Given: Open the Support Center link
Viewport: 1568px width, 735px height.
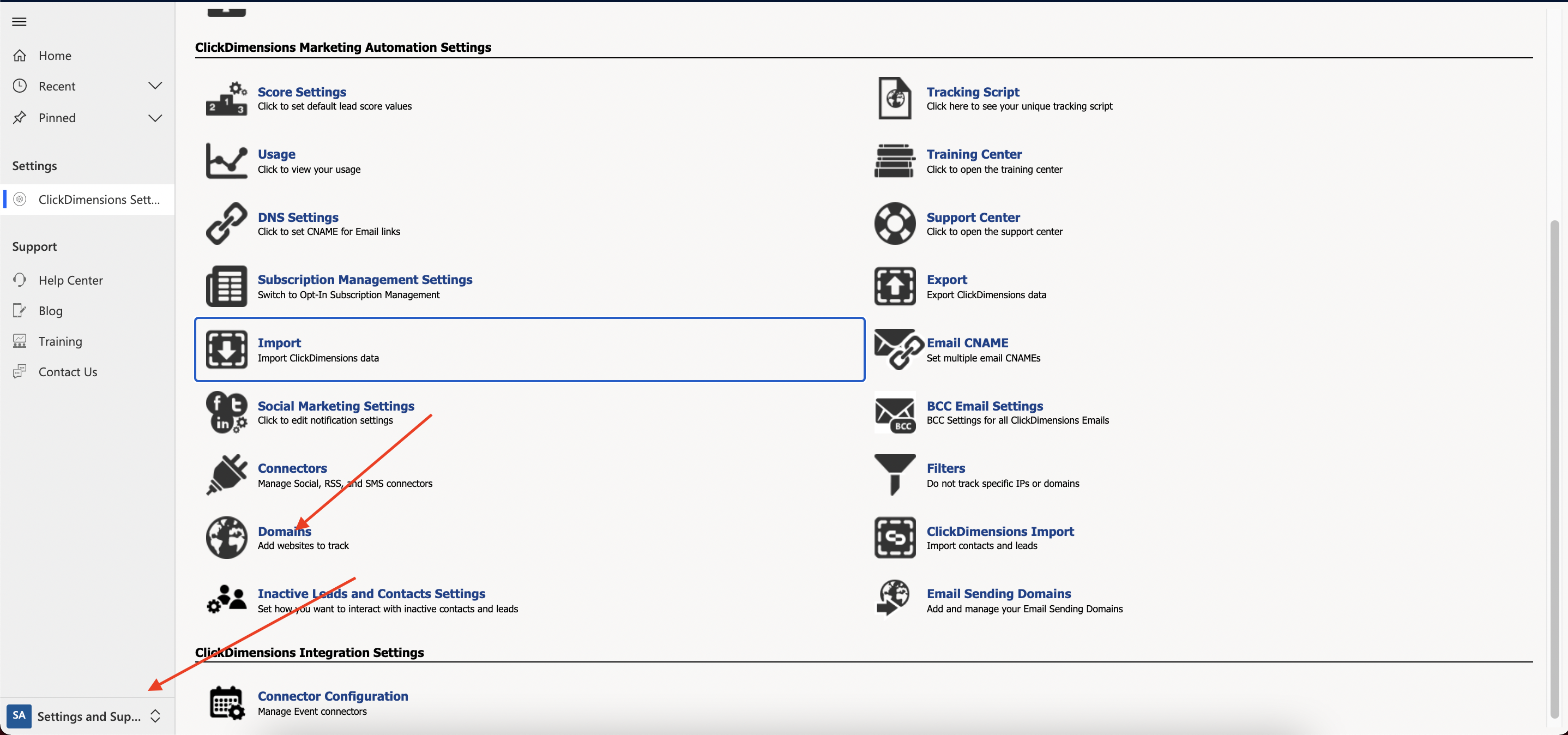Looking at the screenshot, I should [973, 218].
